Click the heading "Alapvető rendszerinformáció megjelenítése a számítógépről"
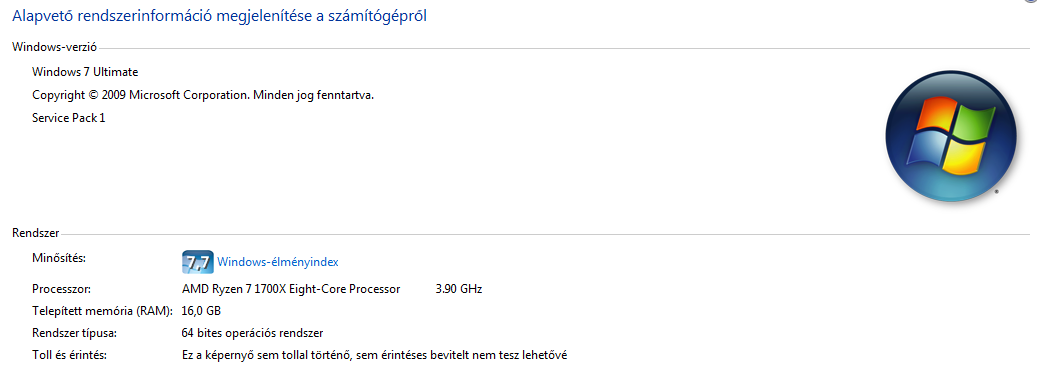The image size is (1037, 372). click(220, 17)
